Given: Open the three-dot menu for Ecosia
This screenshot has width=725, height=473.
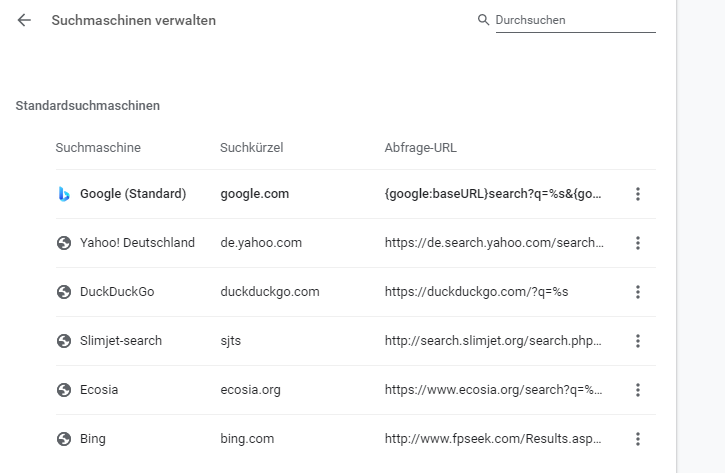Looking at the screenshot, I should 638,390.
